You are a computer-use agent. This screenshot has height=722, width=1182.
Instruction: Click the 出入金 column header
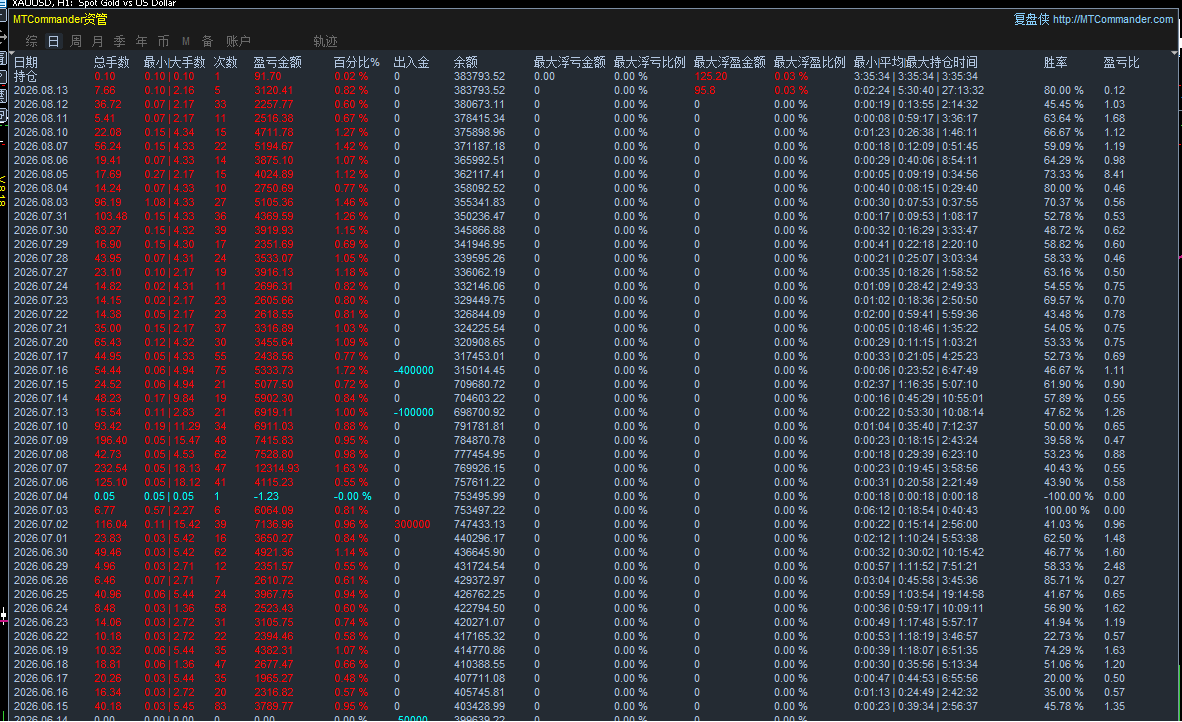coord(412,63)
